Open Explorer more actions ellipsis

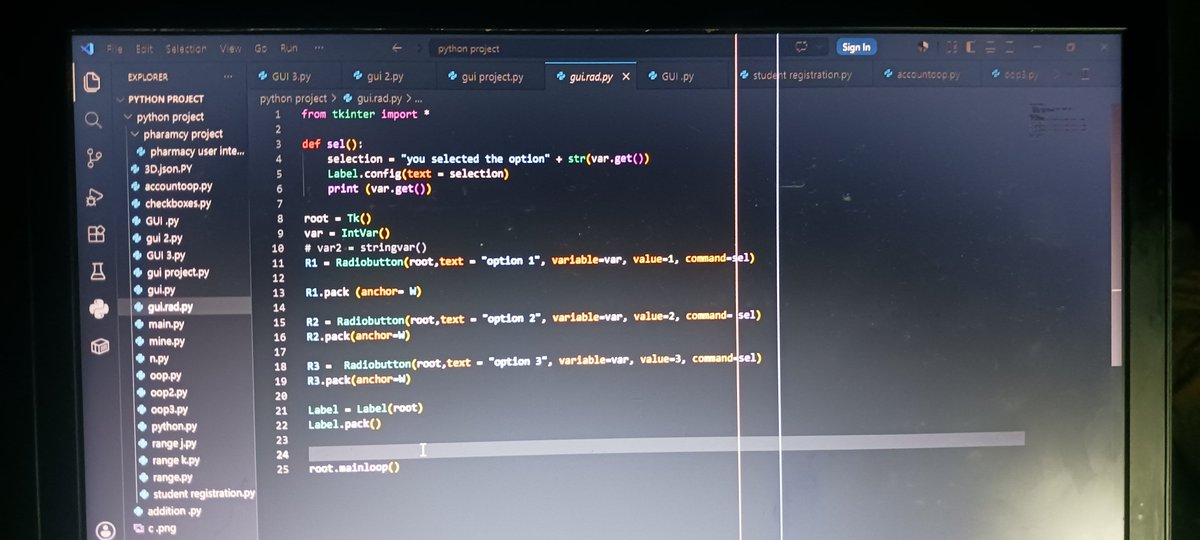228,77
